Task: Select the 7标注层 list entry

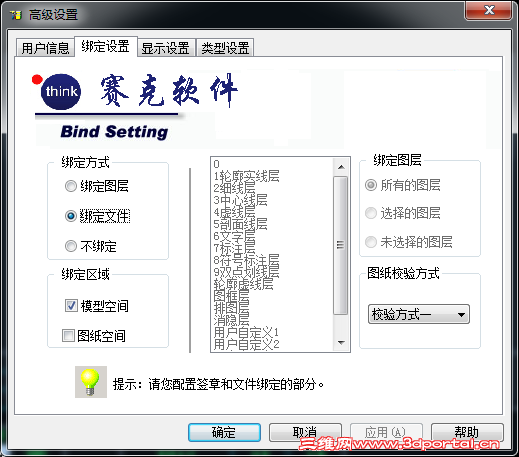Action: point(273,248)
